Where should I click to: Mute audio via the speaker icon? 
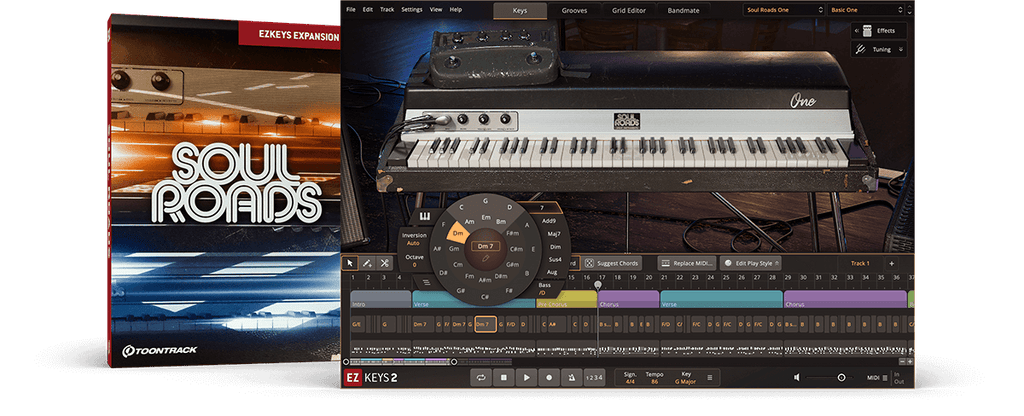tap(797, 377)
